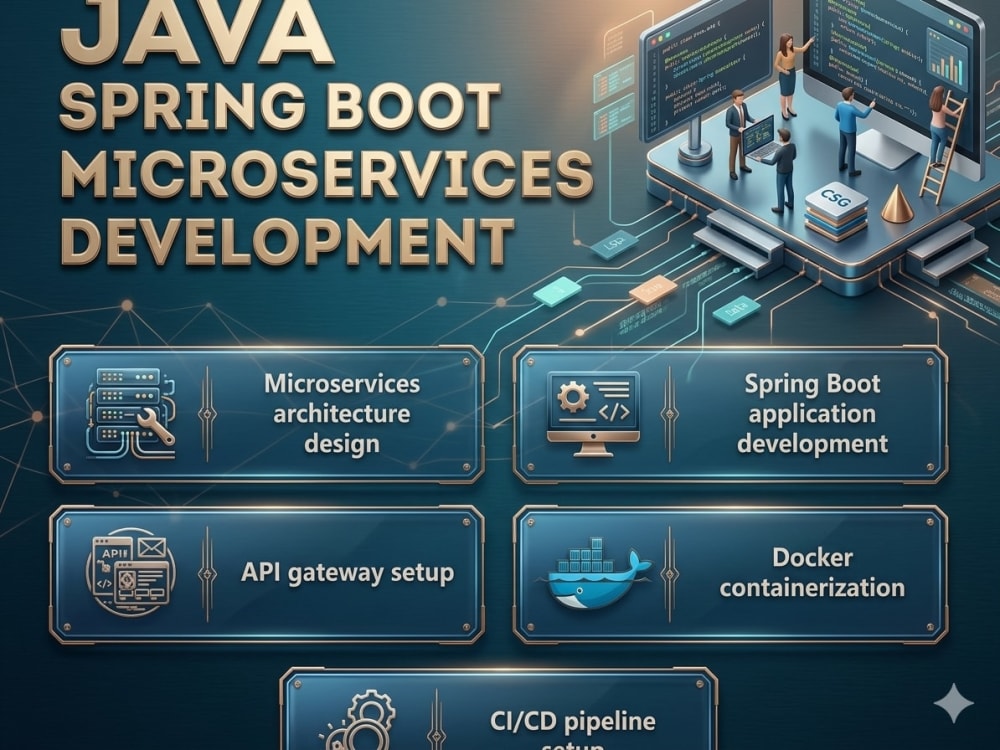Image resolution: width=1000 pixels, height=750 pixels.
Task: Click the "JAVA" headline word
Action: tap(198, 33)
